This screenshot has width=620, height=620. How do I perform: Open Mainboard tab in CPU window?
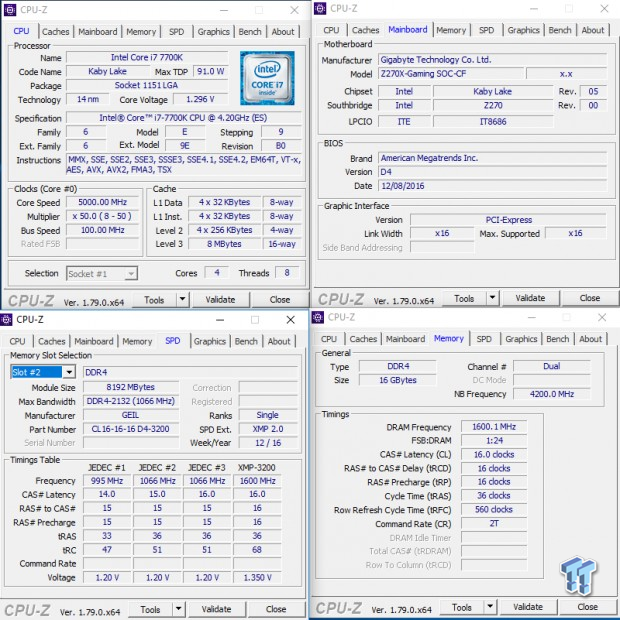click(98, 32)
